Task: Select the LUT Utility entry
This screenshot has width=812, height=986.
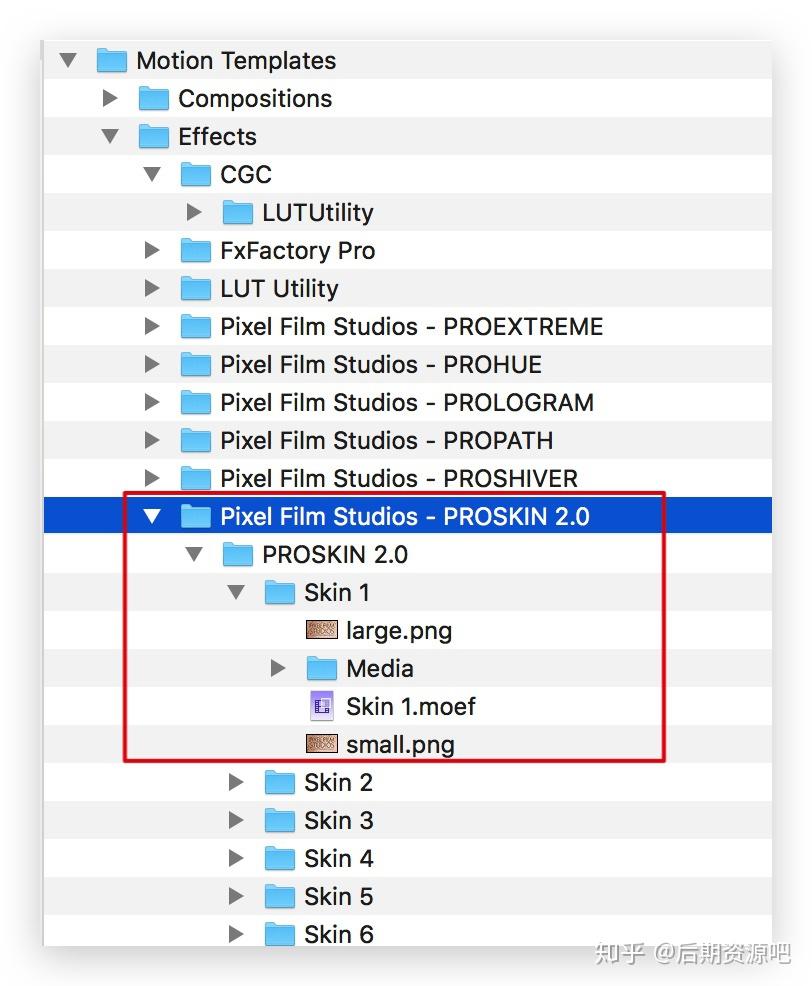Action: pos(280,288)
